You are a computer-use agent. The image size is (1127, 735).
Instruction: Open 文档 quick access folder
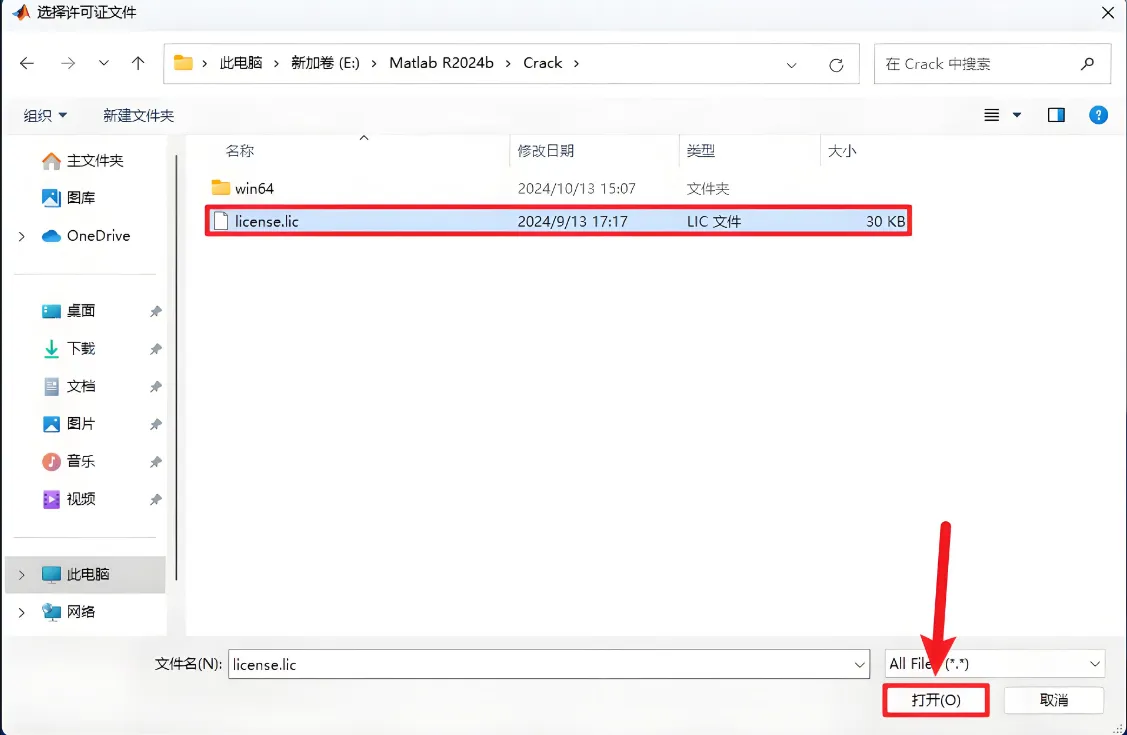point(68,387)
